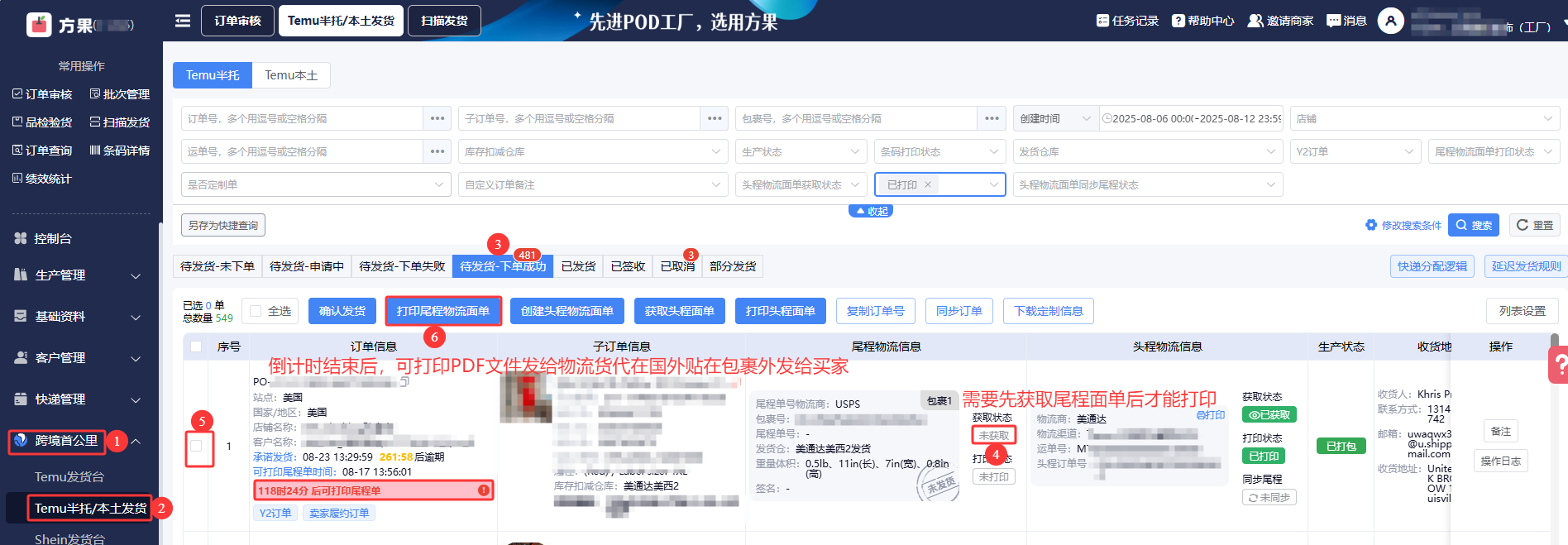Open 创建时间 type dropdown

point(1056,118)
